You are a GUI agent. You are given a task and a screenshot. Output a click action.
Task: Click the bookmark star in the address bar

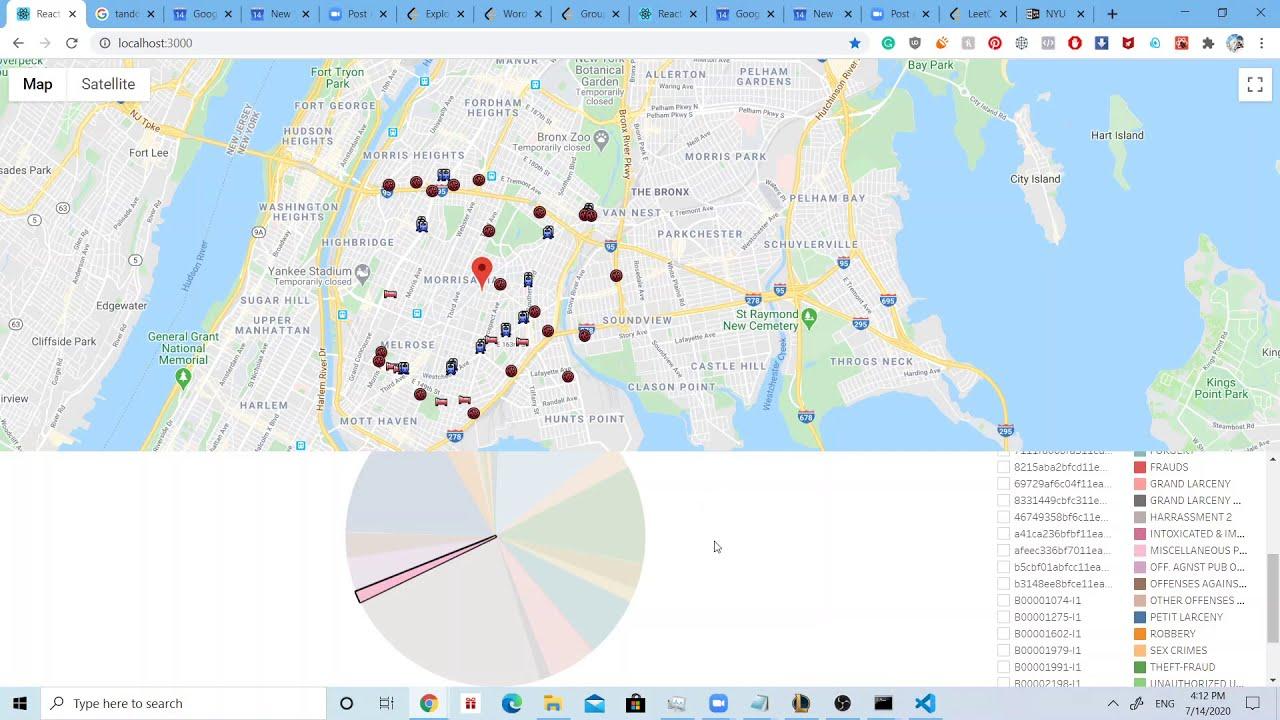pos(853,43)
